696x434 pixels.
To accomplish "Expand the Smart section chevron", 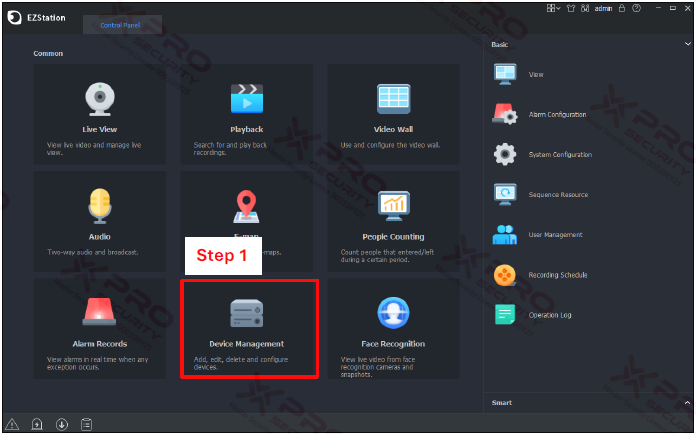I will click(x=688, y=402).
